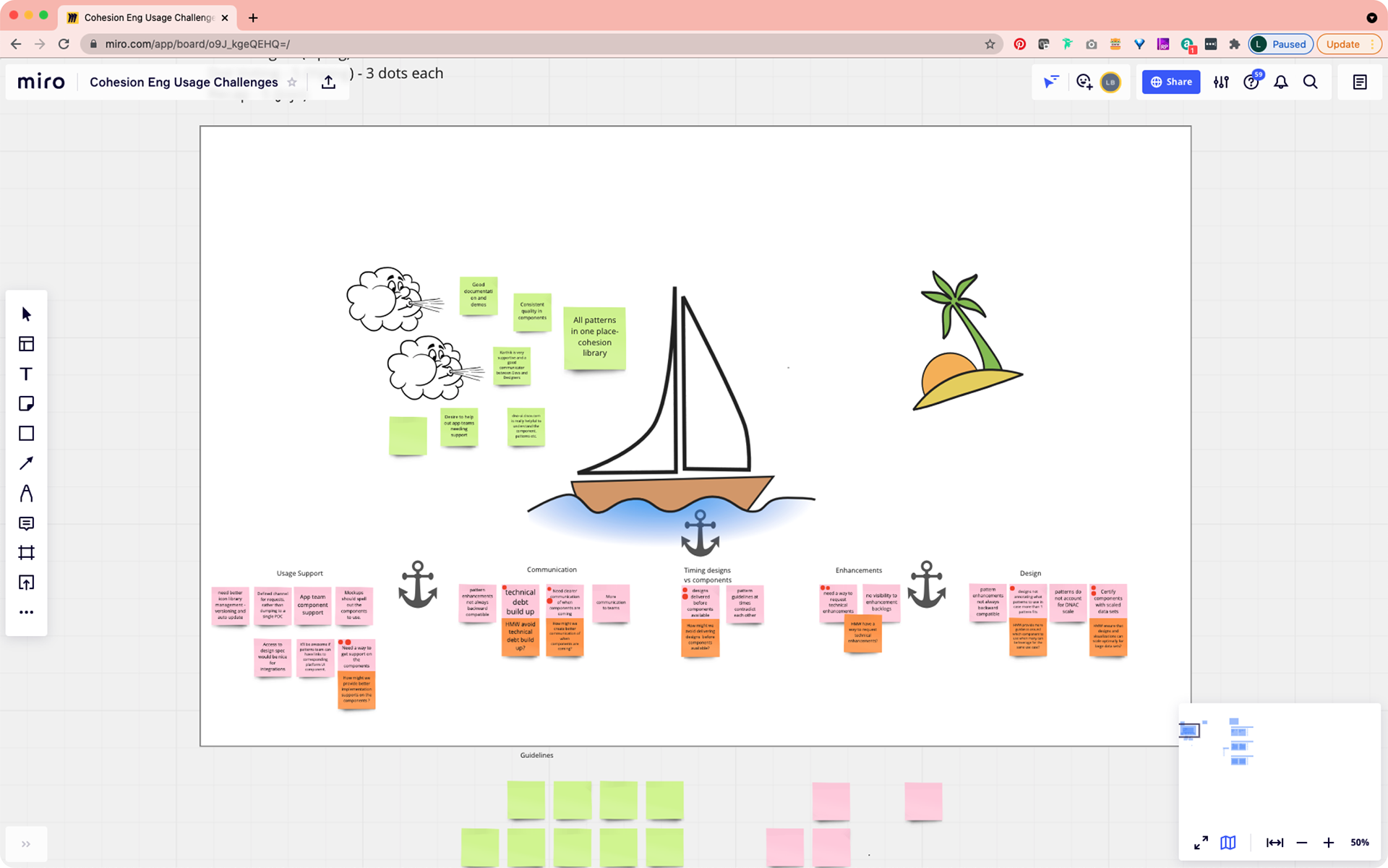
Task: Open the search magnifier in Miro
Action: [x=1311, y=82]
